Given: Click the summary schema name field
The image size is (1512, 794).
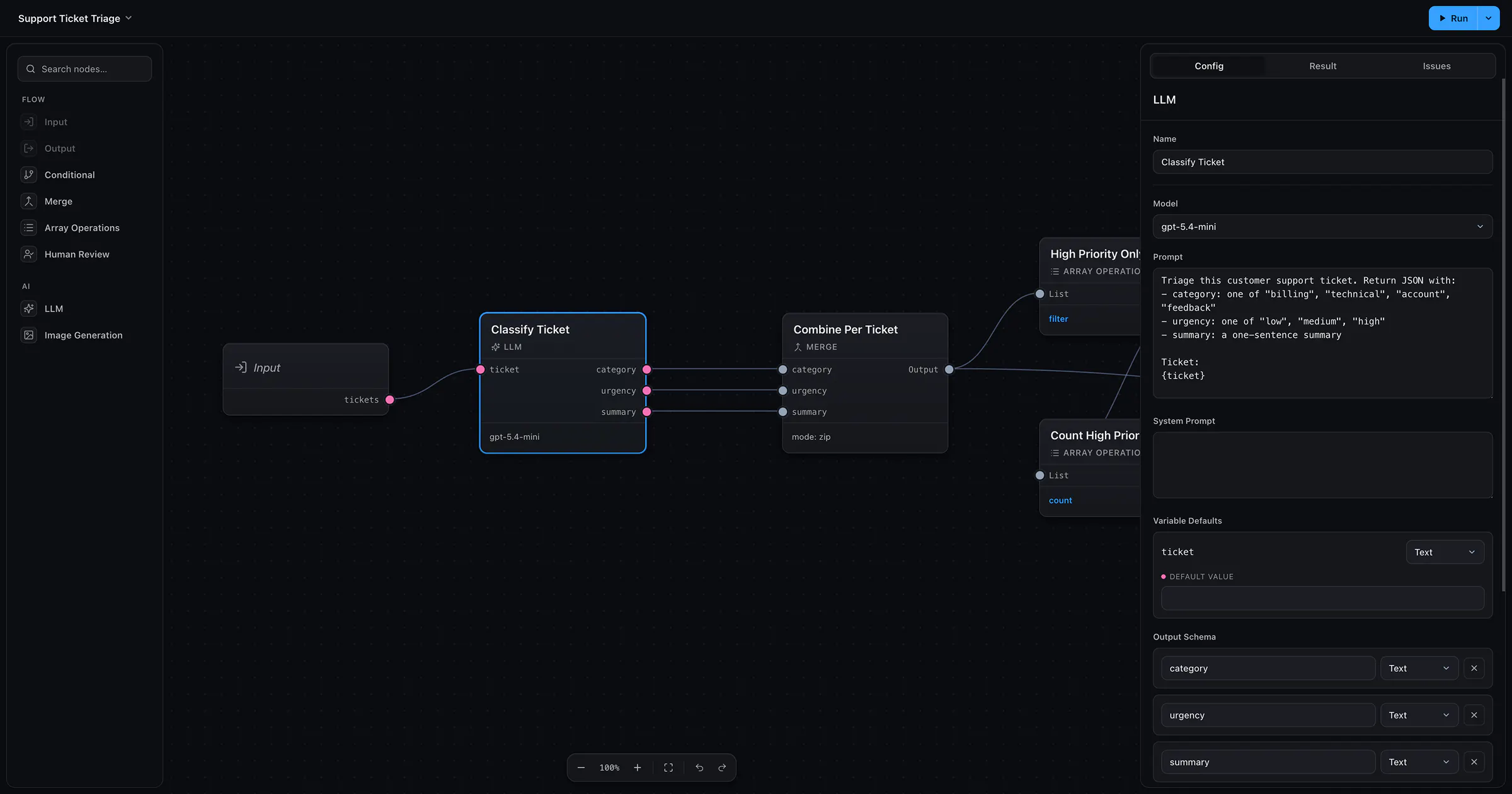Looking at the screenshot, I should pyautogui.click(x=1268, y=762).
